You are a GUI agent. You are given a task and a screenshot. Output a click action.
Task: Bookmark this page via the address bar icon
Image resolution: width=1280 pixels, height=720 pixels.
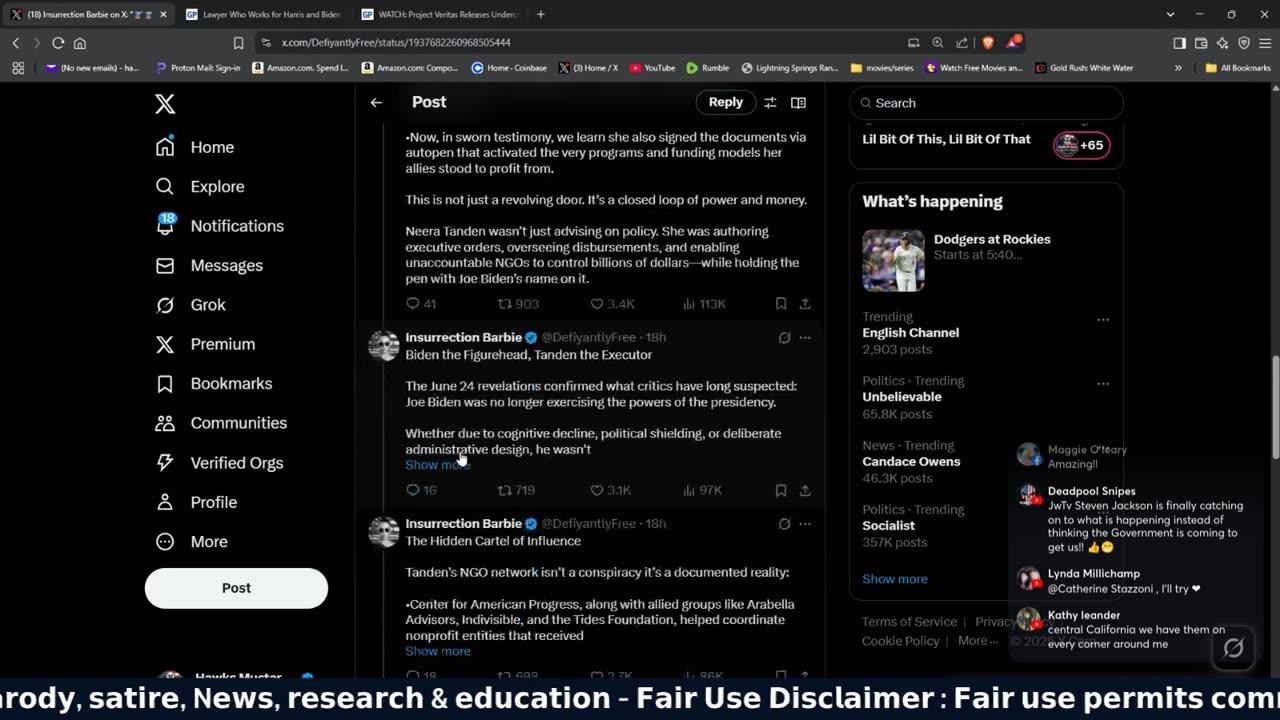click(x=238, y=43)
